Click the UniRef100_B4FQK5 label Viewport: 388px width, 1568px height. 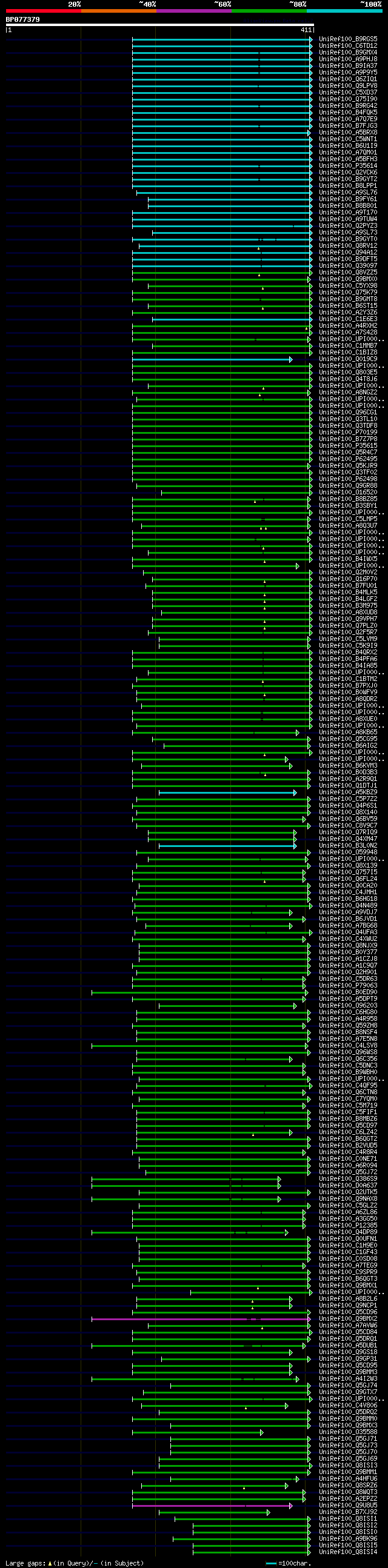(348, 113)
